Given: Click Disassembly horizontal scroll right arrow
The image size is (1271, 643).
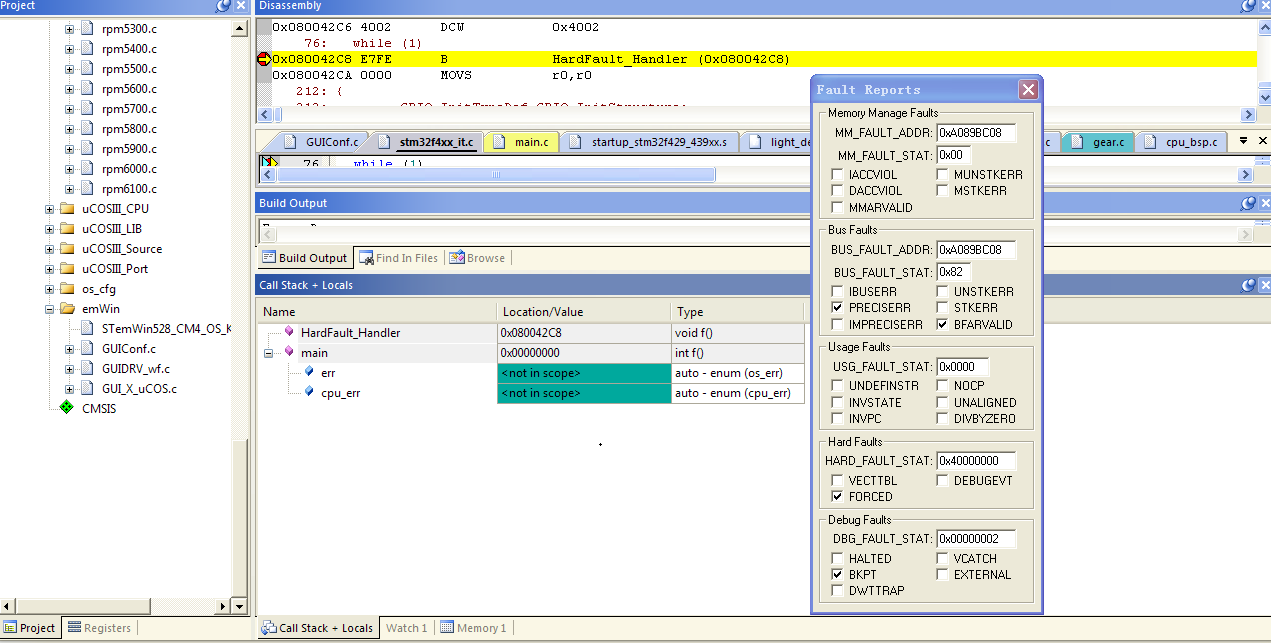Looking at the screenshot, I should 1247,115.
